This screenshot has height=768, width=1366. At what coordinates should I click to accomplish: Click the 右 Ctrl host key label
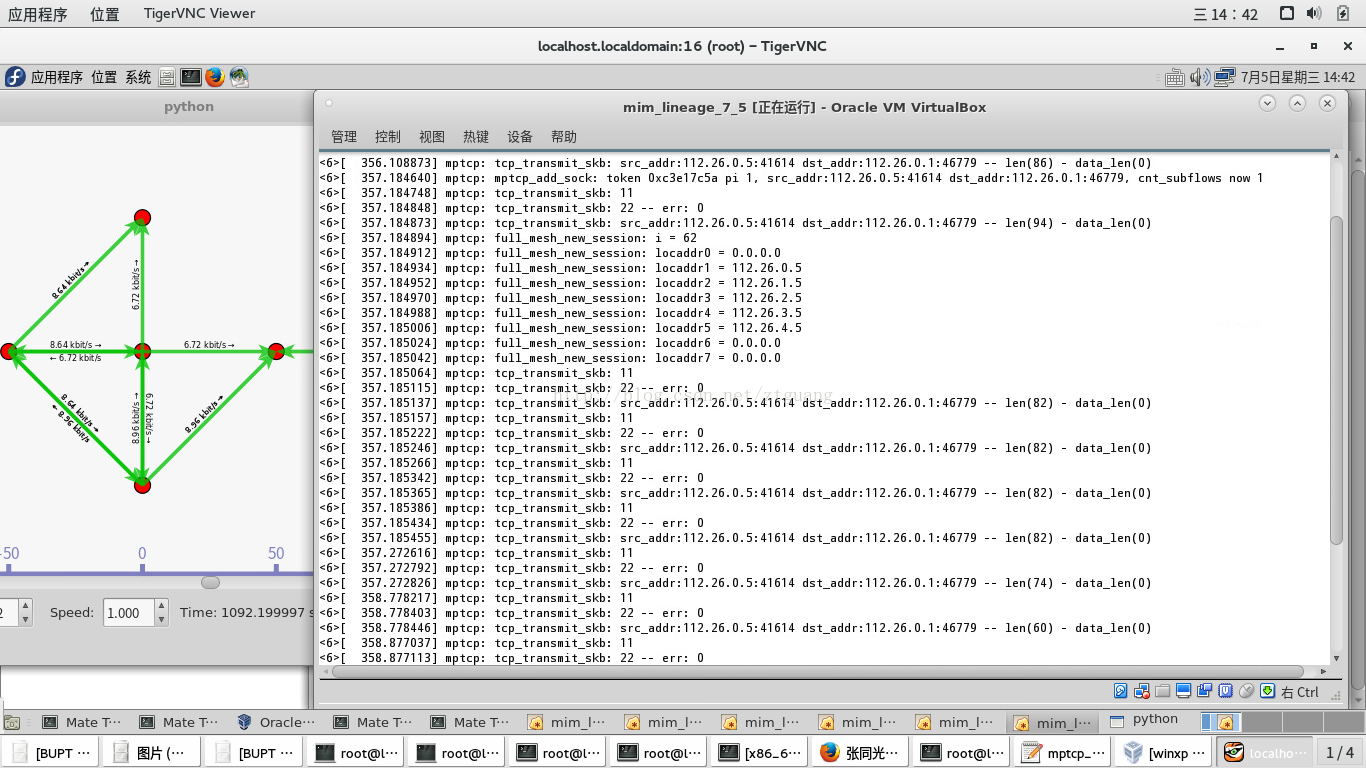click(x=1300, y=692)
